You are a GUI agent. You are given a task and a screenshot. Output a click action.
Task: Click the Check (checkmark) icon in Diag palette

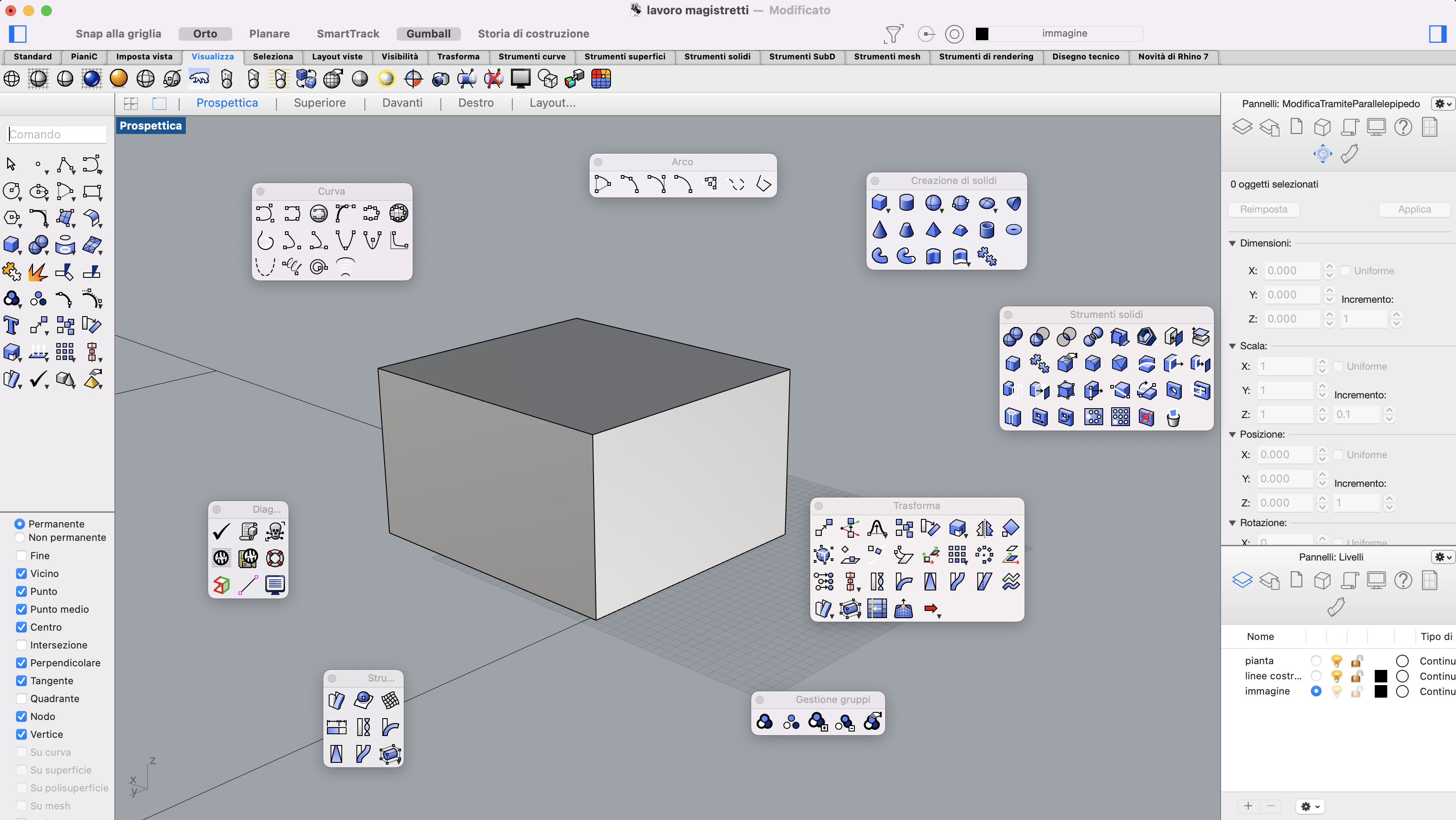pos(221,531)
